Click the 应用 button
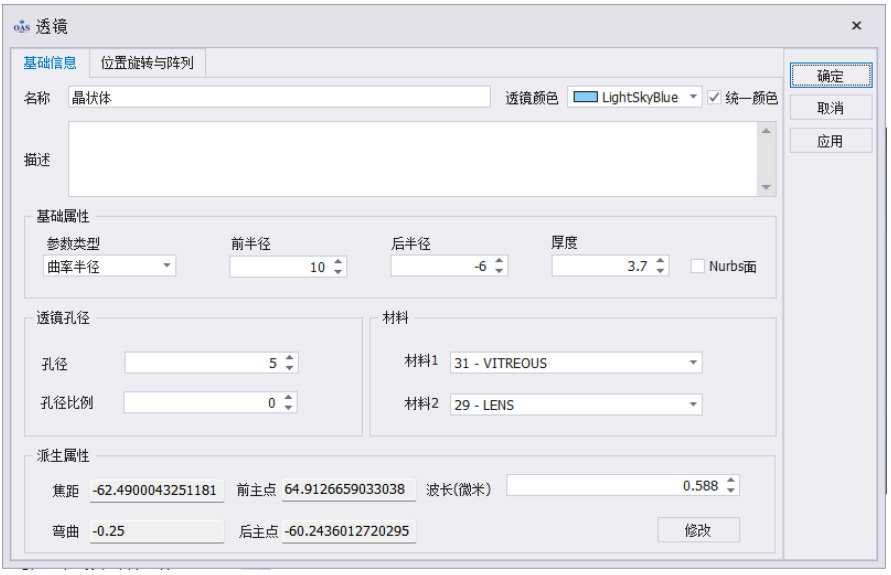The height and width of the screenshot is (575, 891). click(x=829, y=141)
